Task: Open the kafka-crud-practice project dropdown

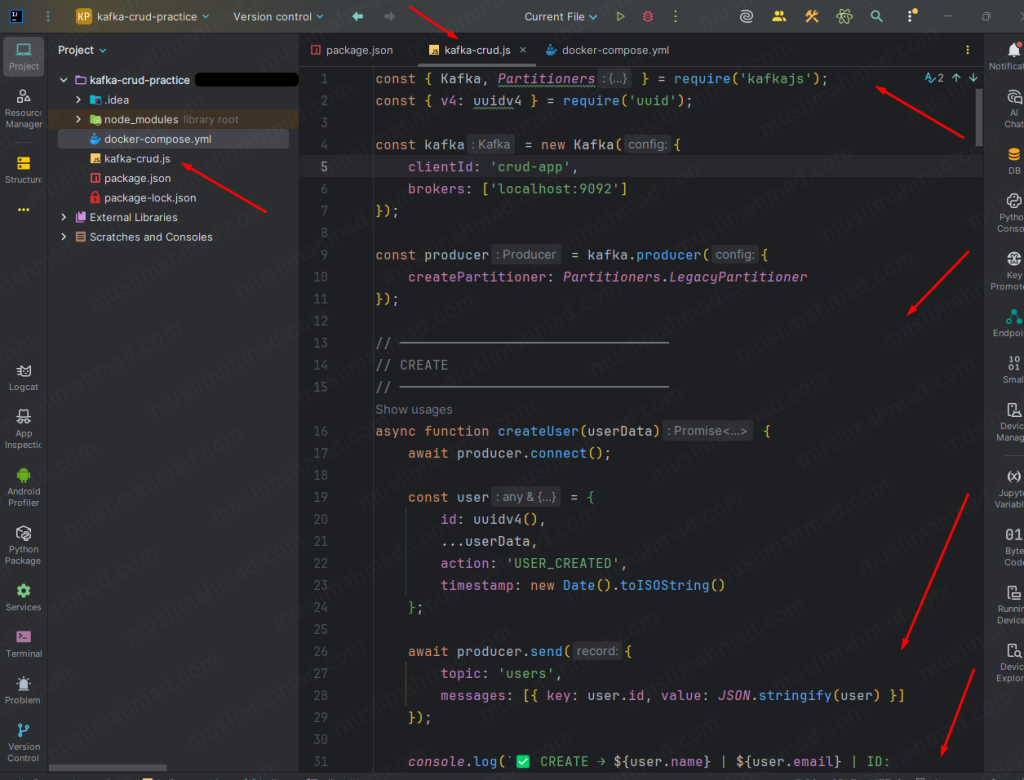Action: click(x=142, y=16)
